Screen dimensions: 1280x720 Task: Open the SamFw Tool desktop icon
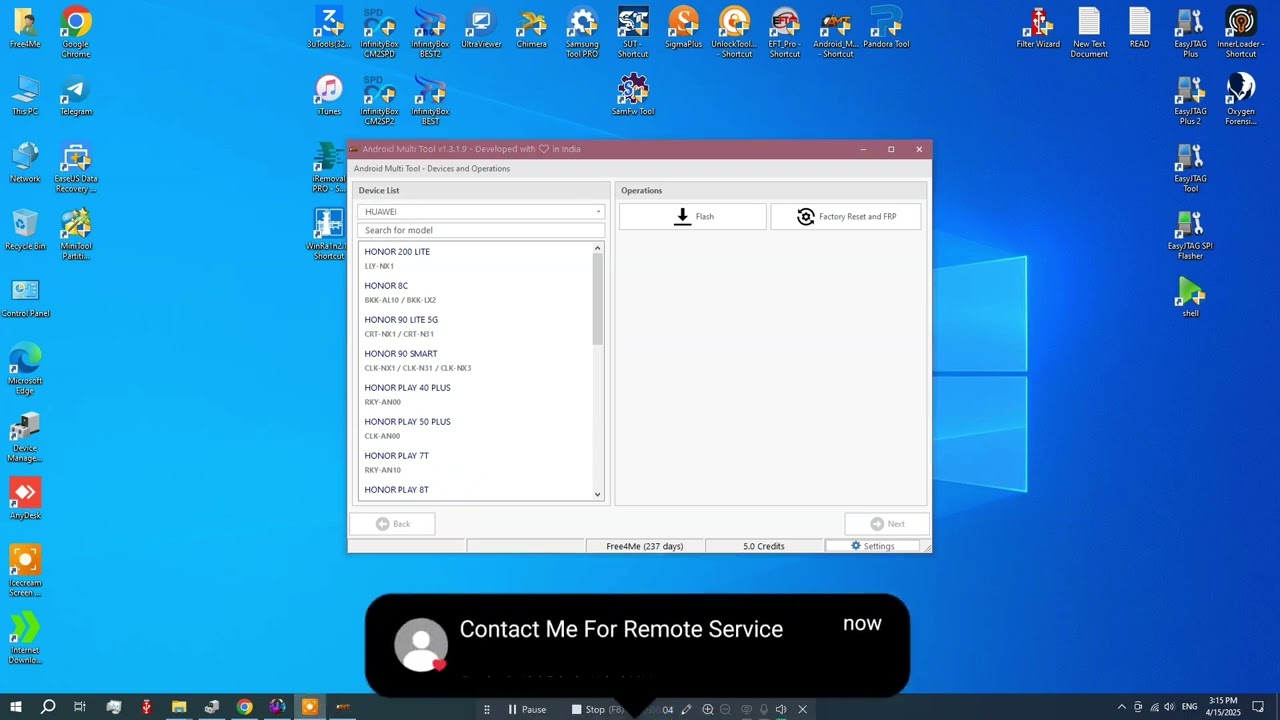[633, 96]
